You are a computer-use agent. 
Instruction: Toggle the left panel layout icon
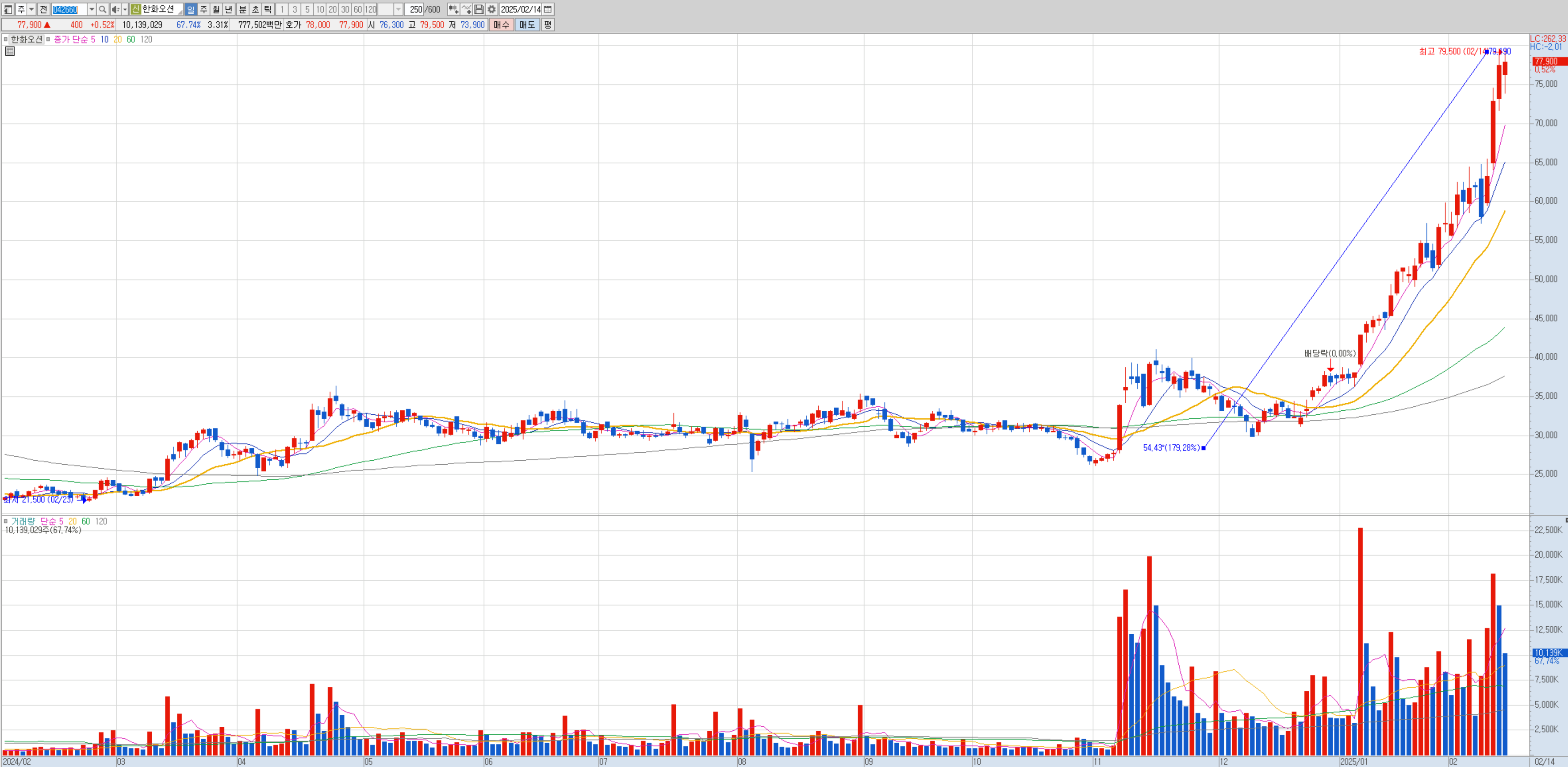pos(8,9)
